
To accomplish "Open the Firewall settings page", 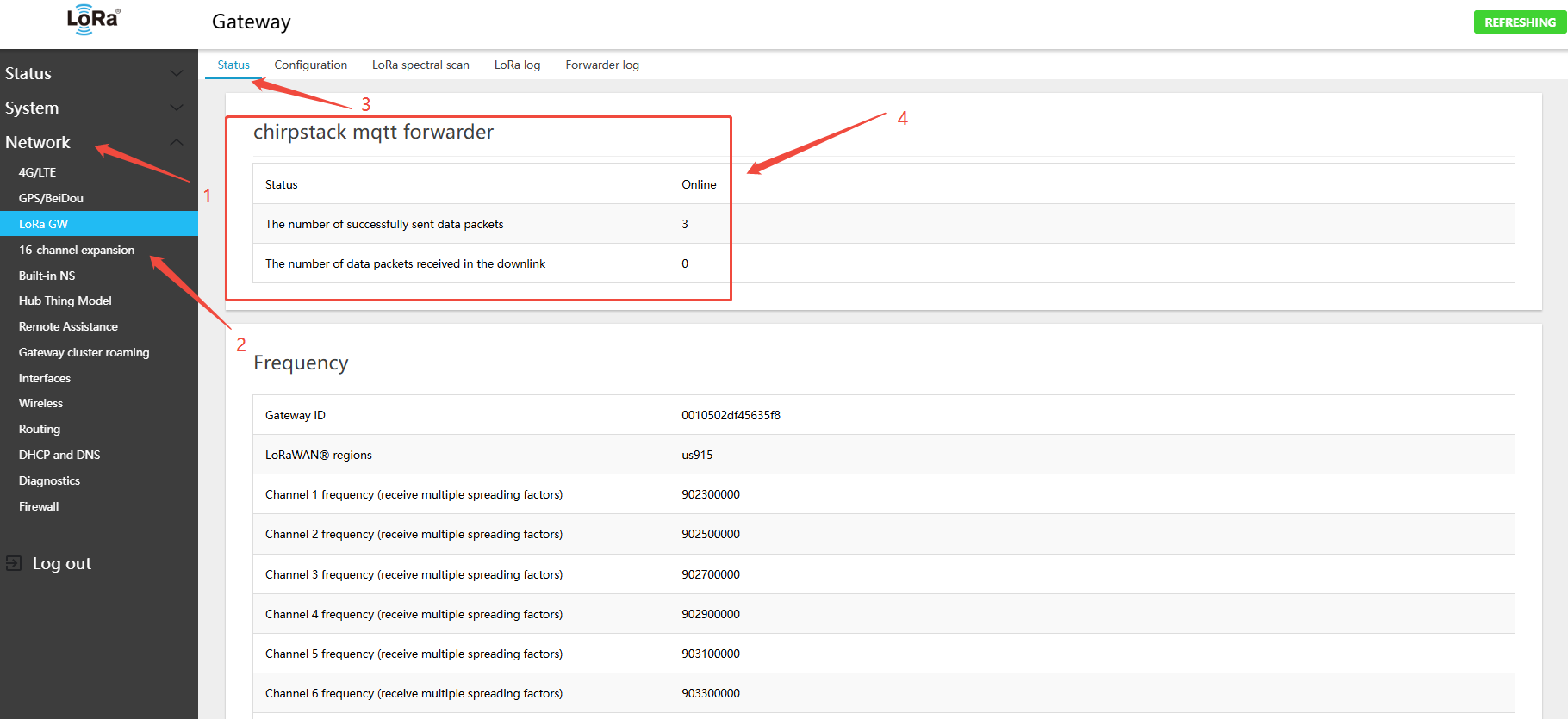I will click(x=39, y=506).
